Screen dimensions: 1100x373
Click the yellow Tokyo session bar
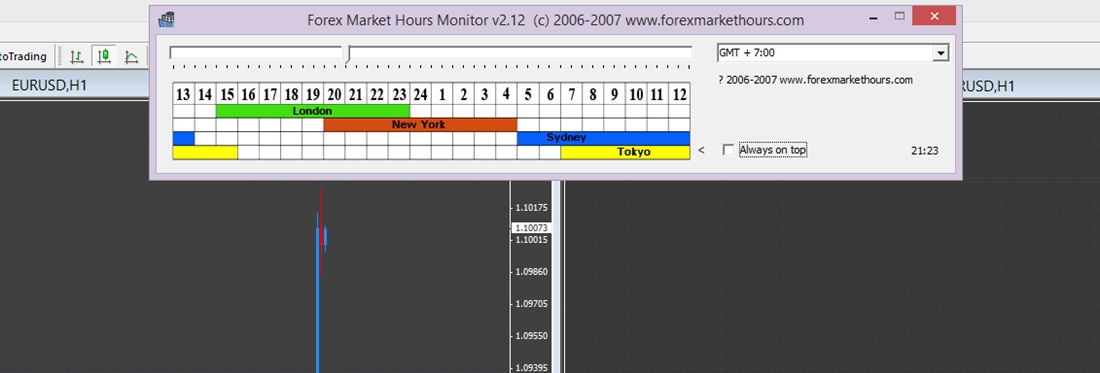click(625, 152)
